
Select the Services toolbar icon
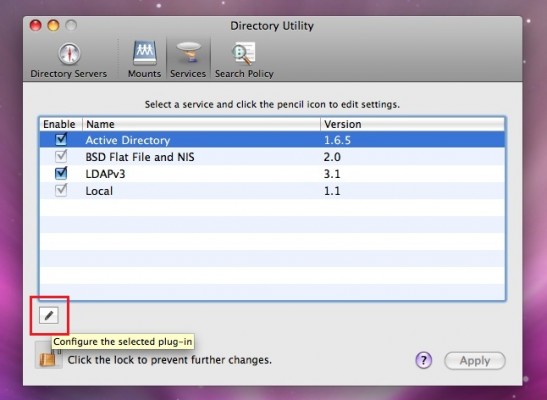pos(188,60)
